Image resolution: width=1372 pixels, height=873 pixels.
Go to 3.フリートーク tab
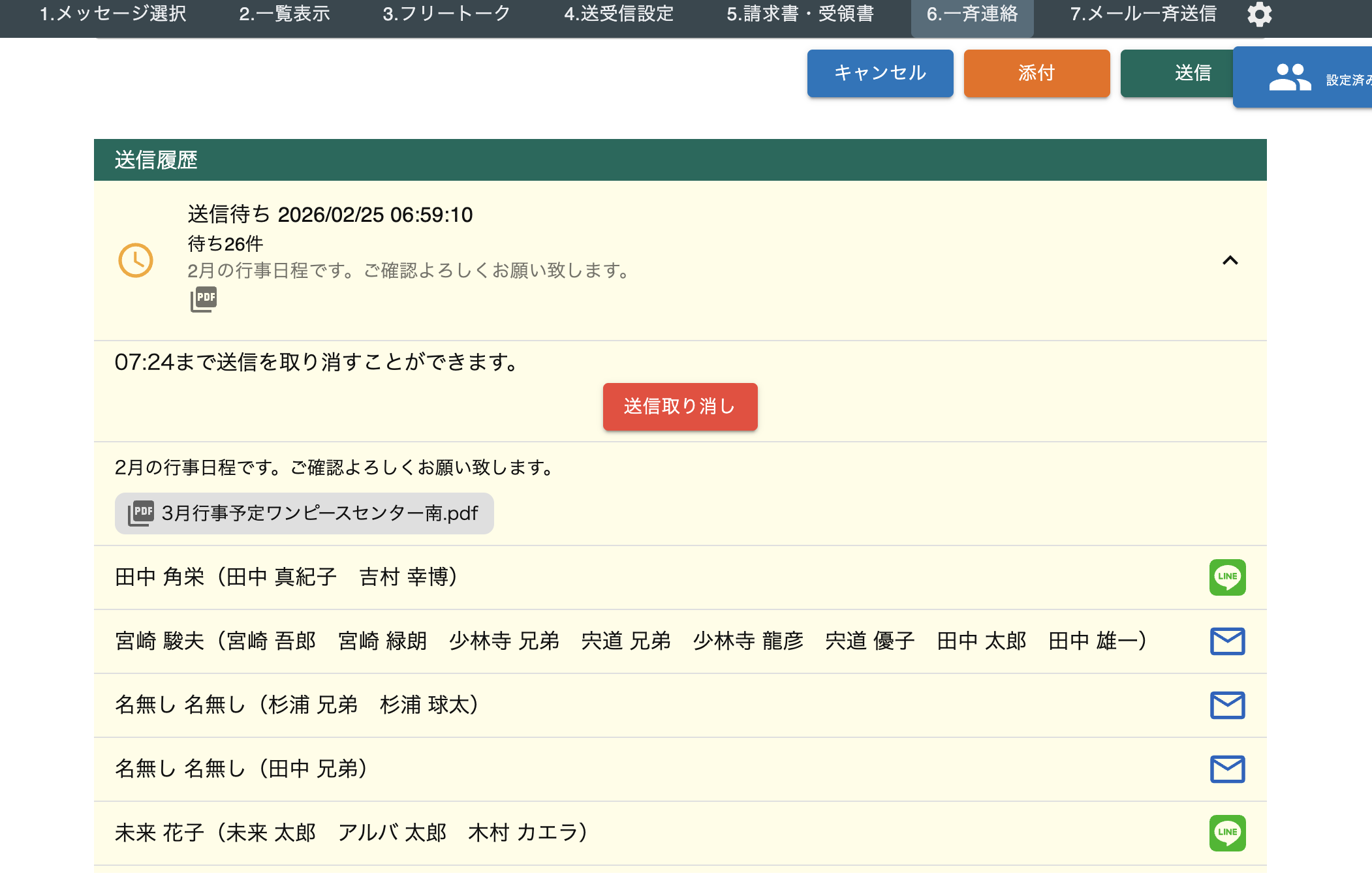pyautogui.click(x=446, y=14)
